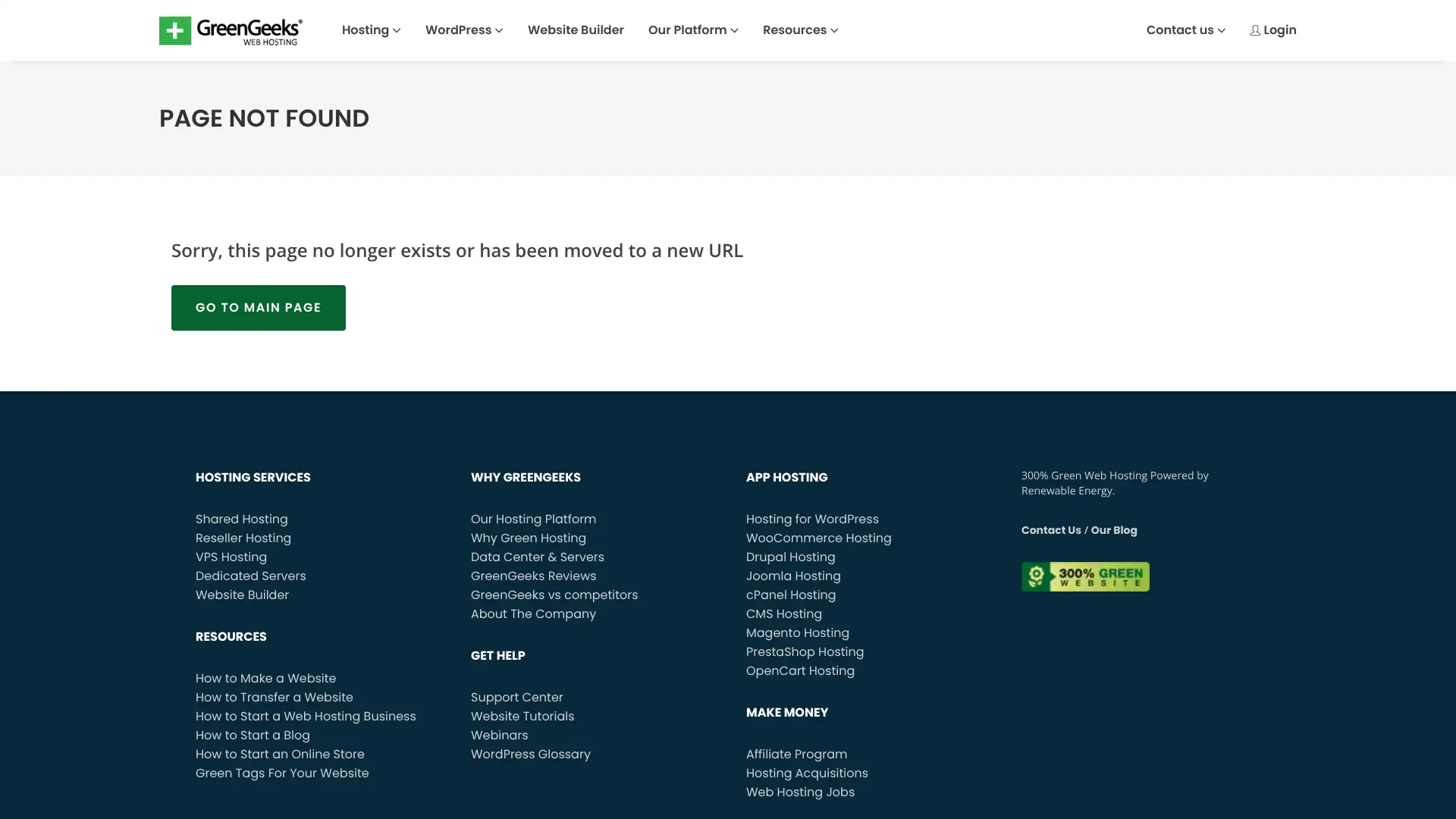Read GreenGeeks Reviews
Screen dimensions: 1456x819
tap(534, 576)
